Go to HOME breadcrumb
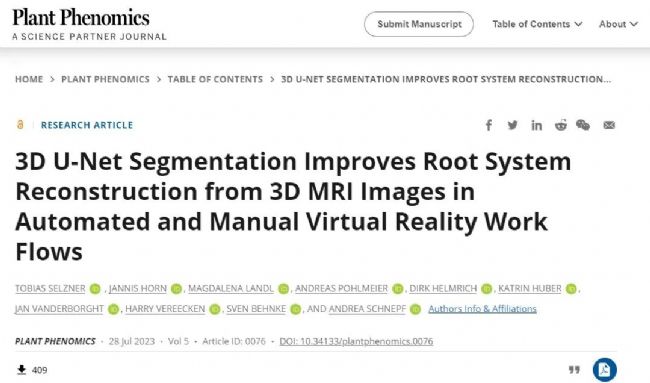 pyautogui.click(x=29, y=79)
